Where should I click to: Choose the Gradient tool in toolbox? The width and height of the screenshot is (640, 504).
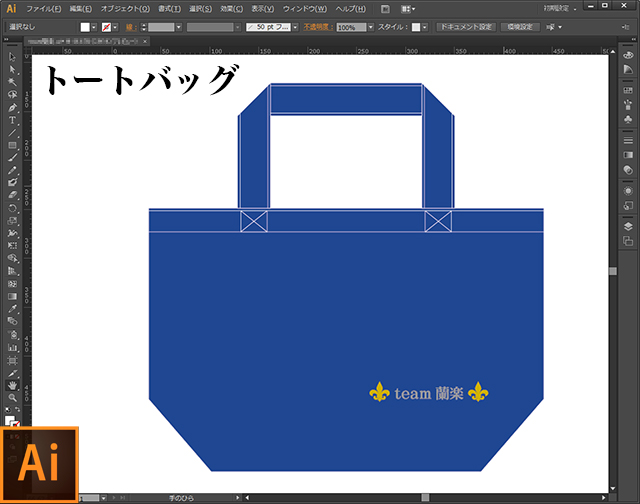pos(12,296)
